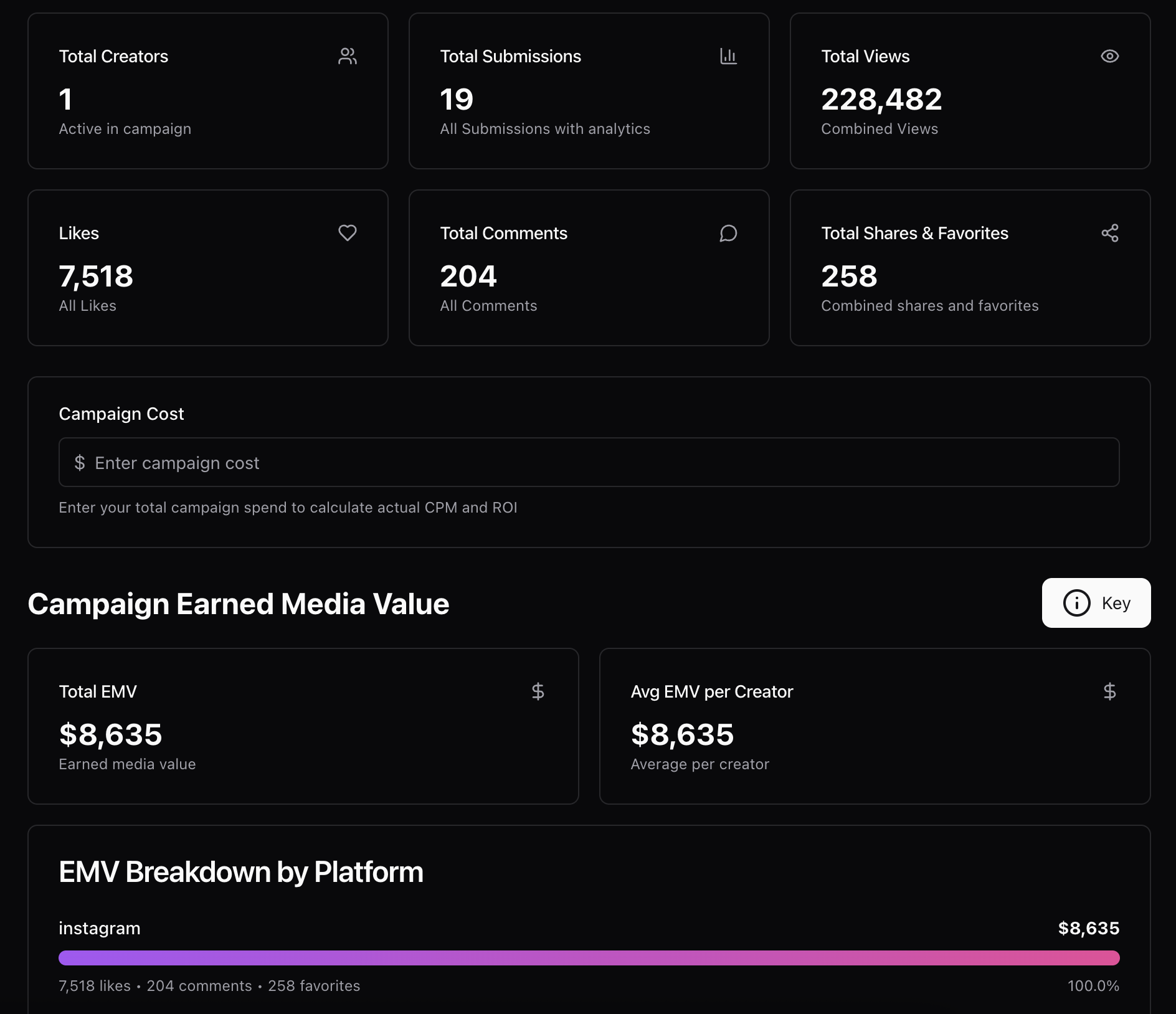This screenshot has height=1014, width=1176.
Task: Click the instagram EMV gradient progress bar
Action: tap(589, 958)
